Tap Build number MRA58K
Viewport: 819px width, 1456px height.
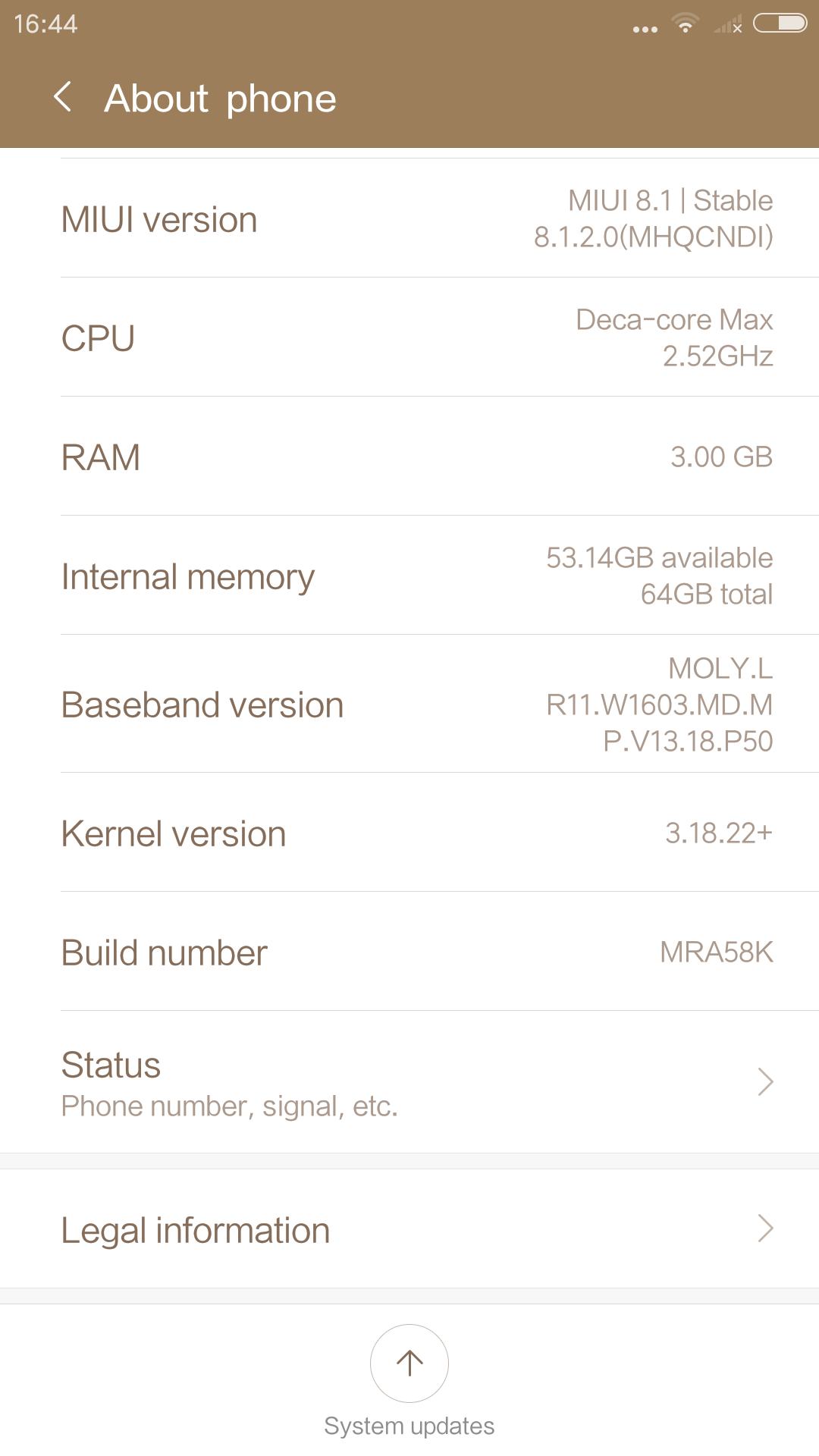point(409,952)
